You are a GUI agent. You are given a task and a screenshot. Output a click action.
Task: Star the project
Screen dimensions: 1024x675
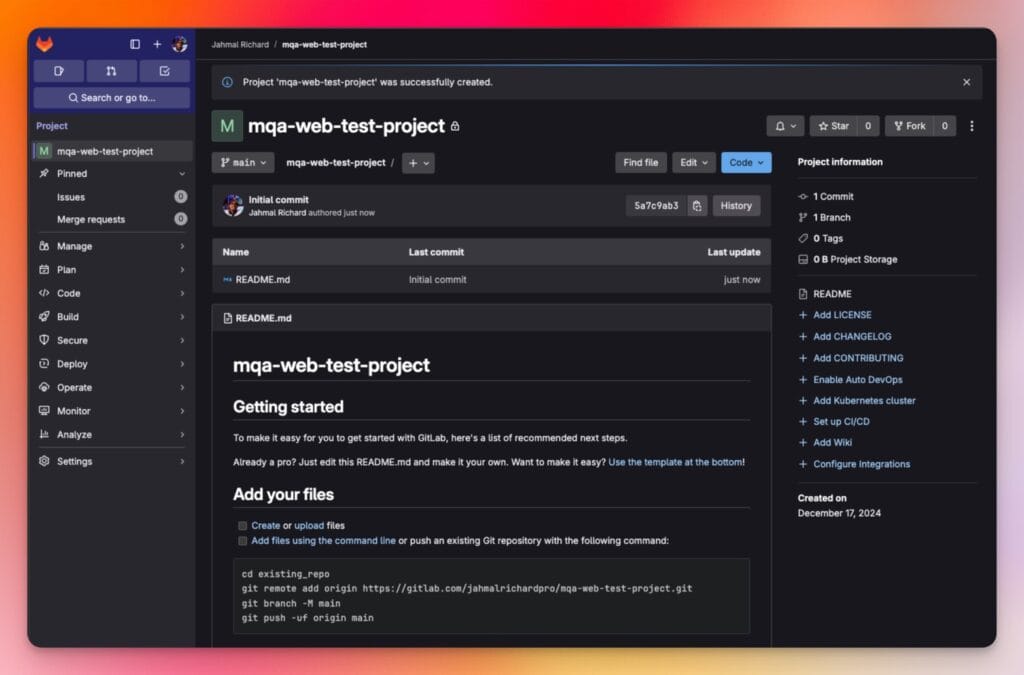[834, 126]
